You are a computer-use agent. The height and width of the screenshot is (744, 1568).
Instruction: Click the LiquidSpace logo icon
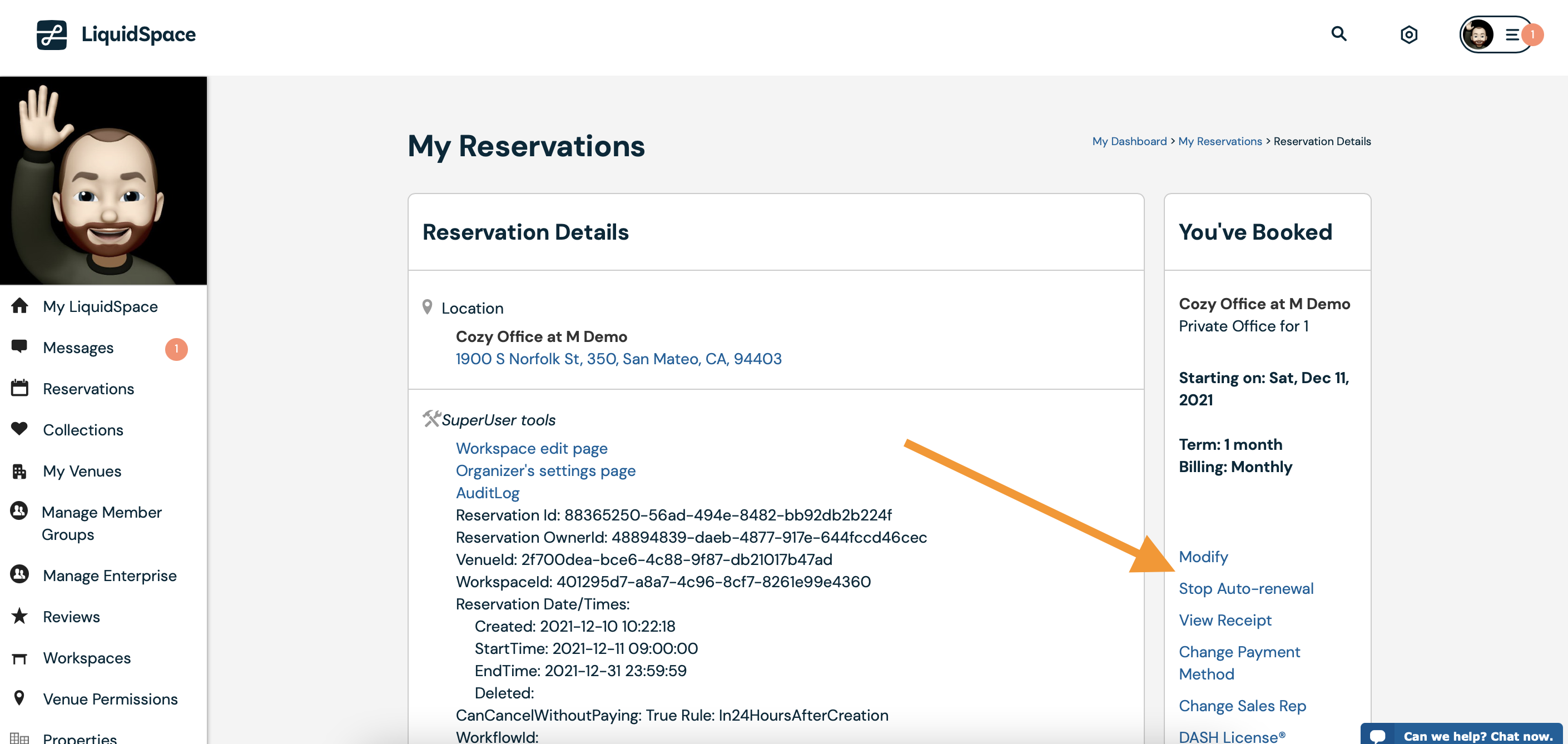52,34
